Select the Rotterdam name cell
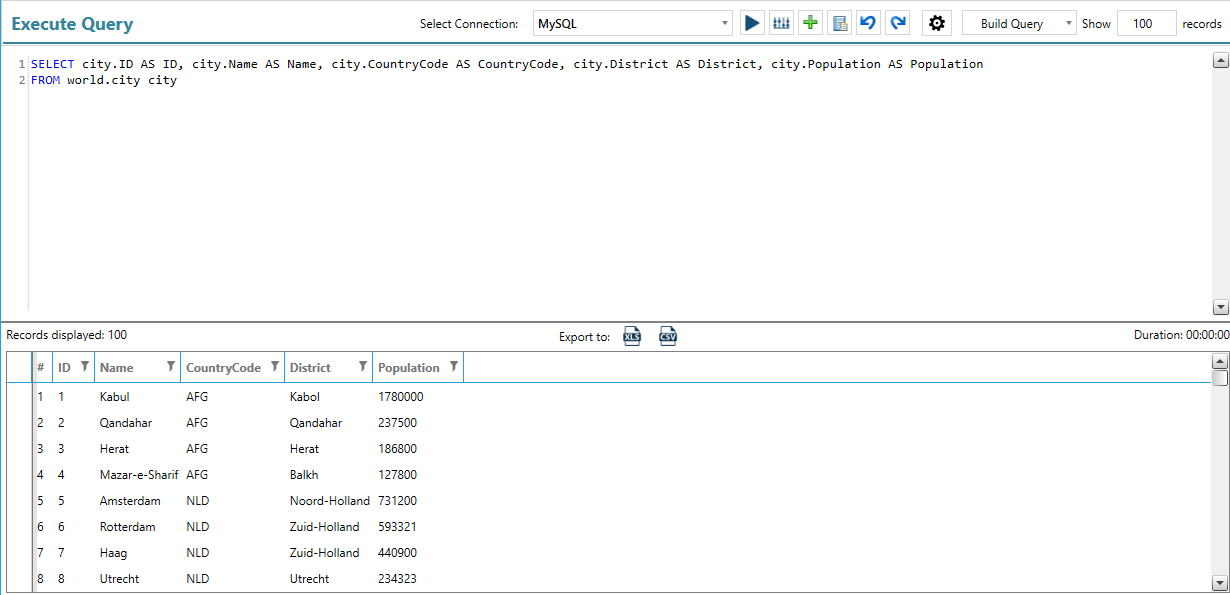Viewport: 1230px width, 595px height. 128,527
